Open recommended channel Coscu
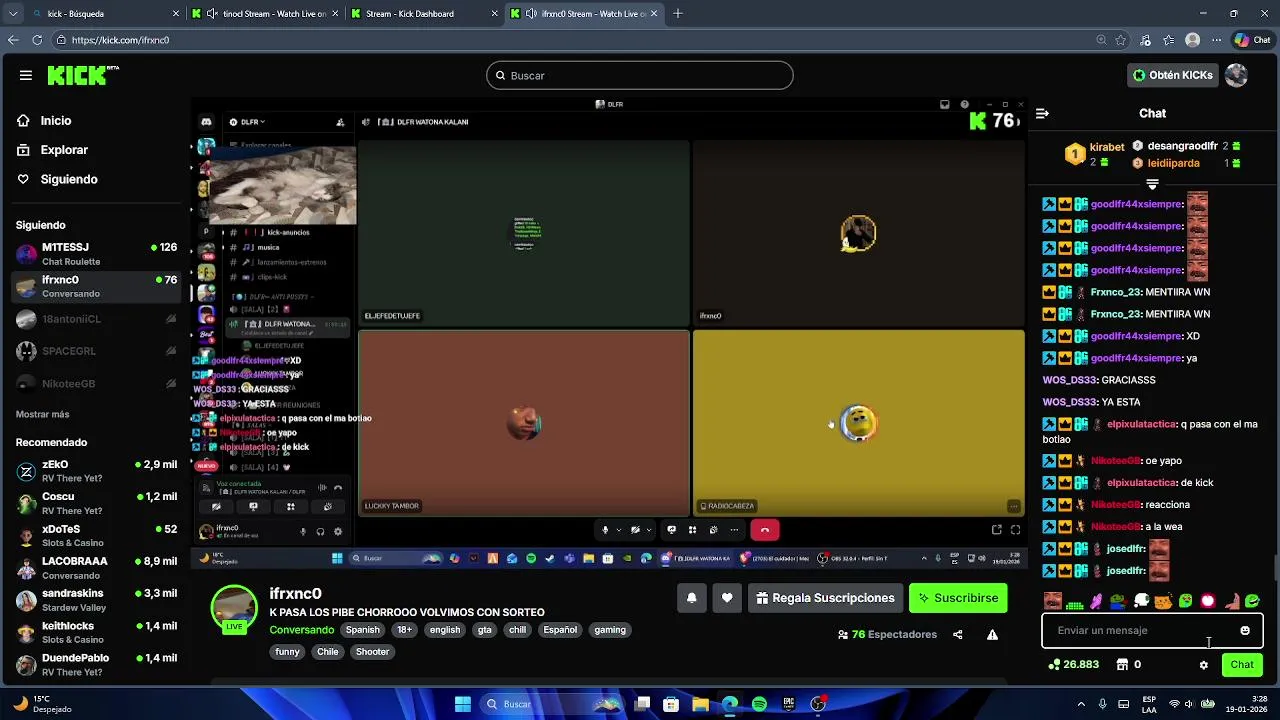 (x=97, y=503)
